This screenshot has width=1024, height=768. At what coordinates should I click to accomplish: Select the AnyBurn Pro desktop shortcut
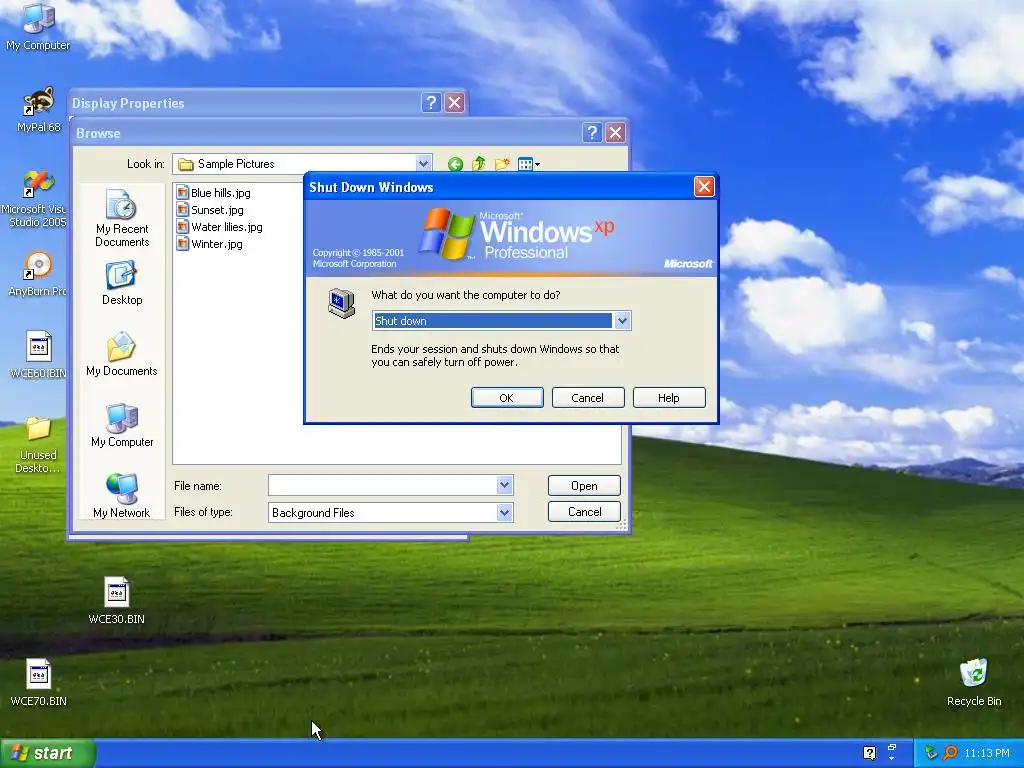[36, 274]
